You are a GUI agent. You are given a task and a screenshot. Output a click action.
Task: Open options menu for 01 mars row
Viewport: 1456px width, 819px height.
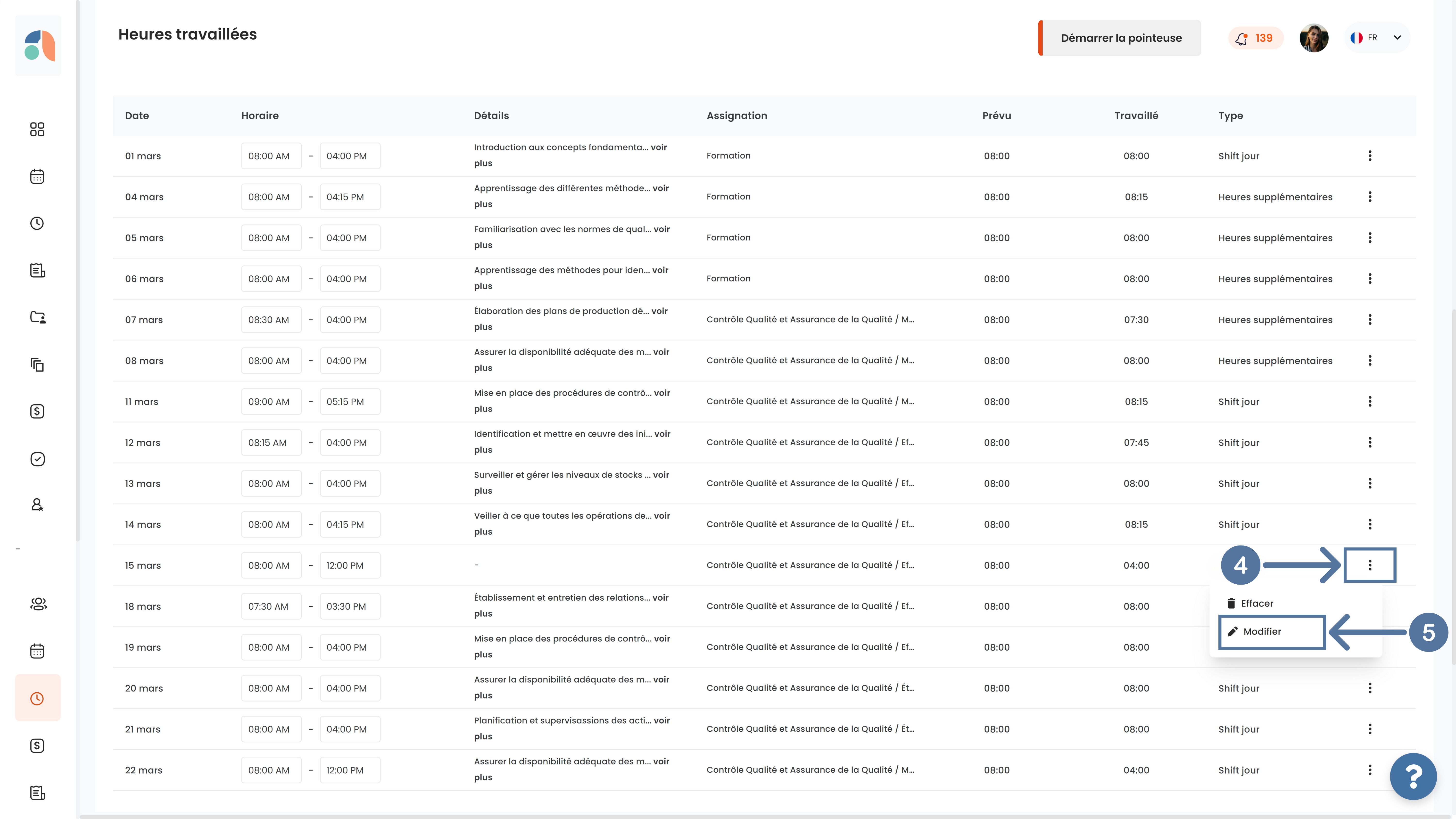[x=1370, y=156]
